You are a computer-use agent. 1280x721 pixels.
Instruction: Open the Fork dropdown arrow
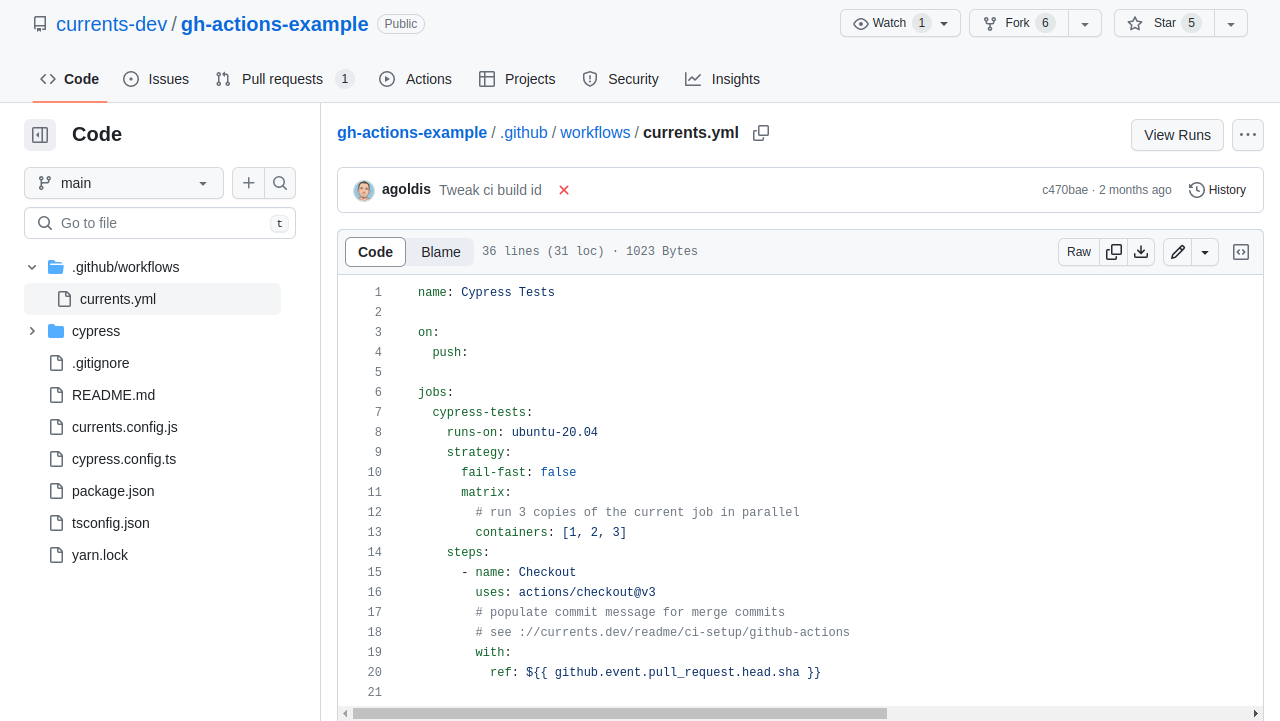pos(1085,23)
